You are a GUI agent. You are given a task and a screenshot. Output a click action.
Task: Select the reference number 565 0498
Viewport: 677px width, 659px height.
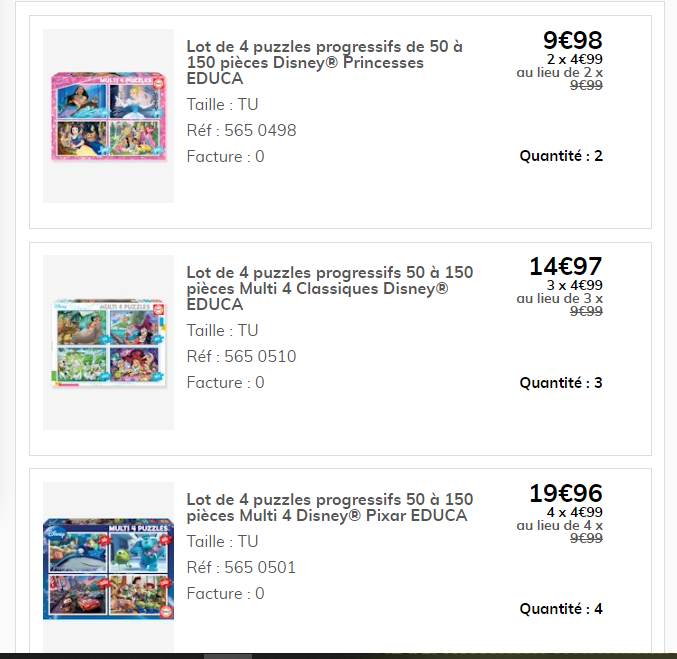pos(241,130)
